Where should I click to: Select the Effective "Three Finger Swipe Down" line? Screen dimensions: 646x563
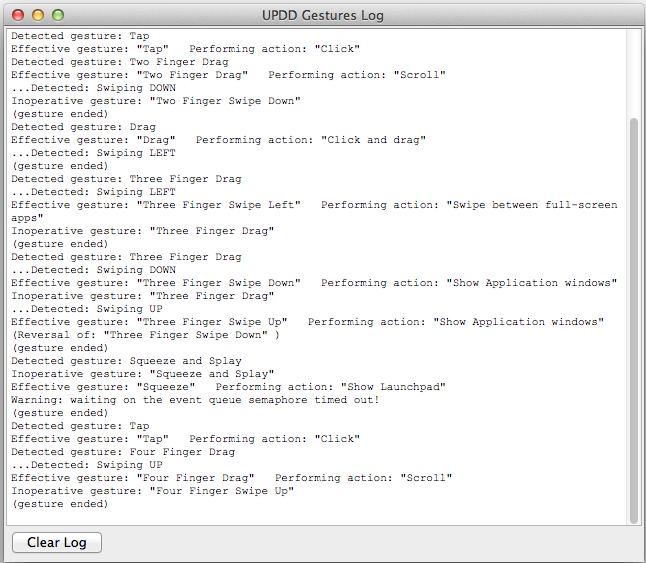point(314,283)
